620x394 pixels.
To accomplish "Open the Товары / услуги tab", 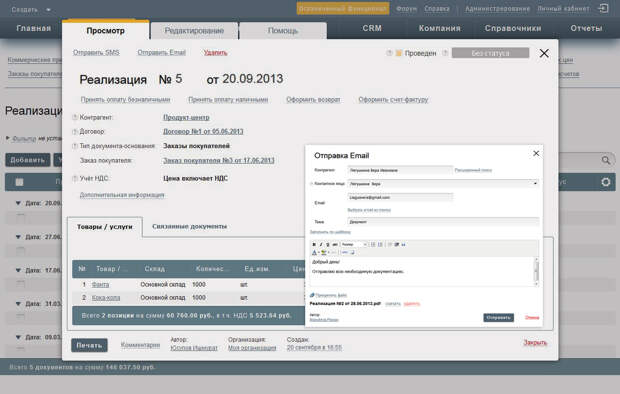I will click(105, 227).
